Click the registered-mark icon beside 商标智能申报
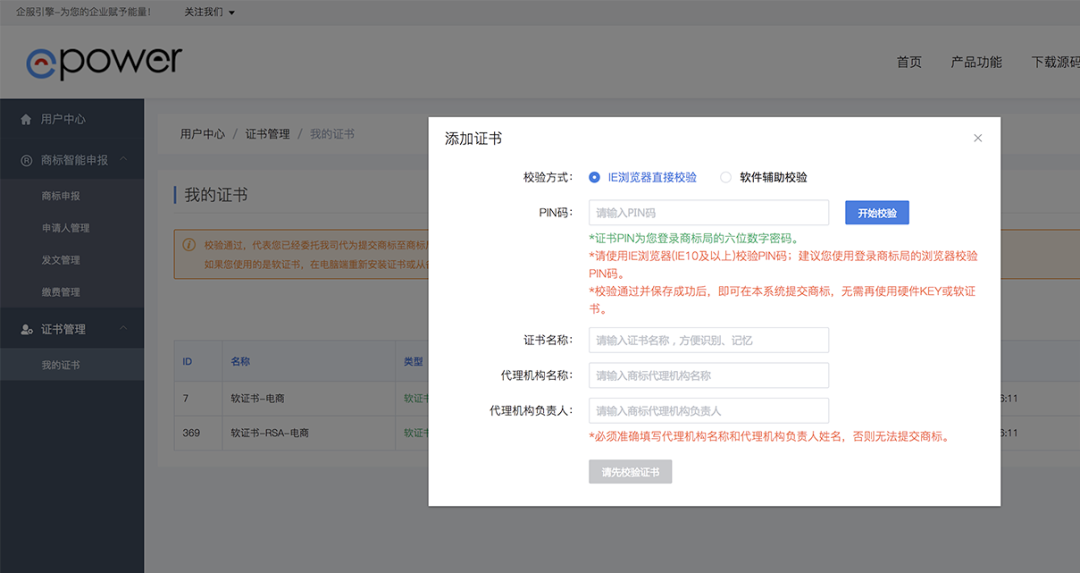 click(26, 160)
